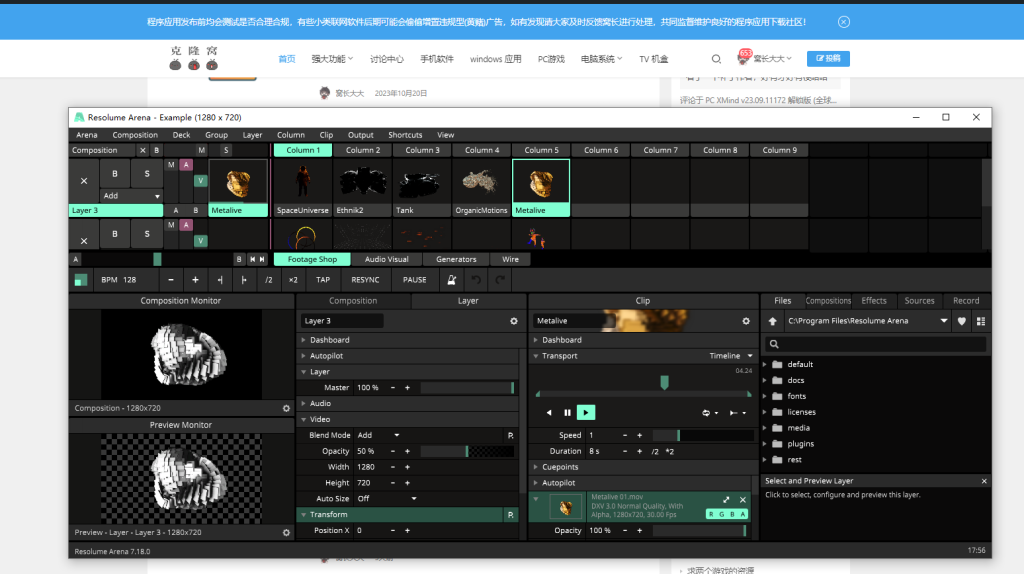The width and height of the screenshot is (1024, 574).
Task: Adjust the Layer Master 100% slider
Action: pos(467,388)
